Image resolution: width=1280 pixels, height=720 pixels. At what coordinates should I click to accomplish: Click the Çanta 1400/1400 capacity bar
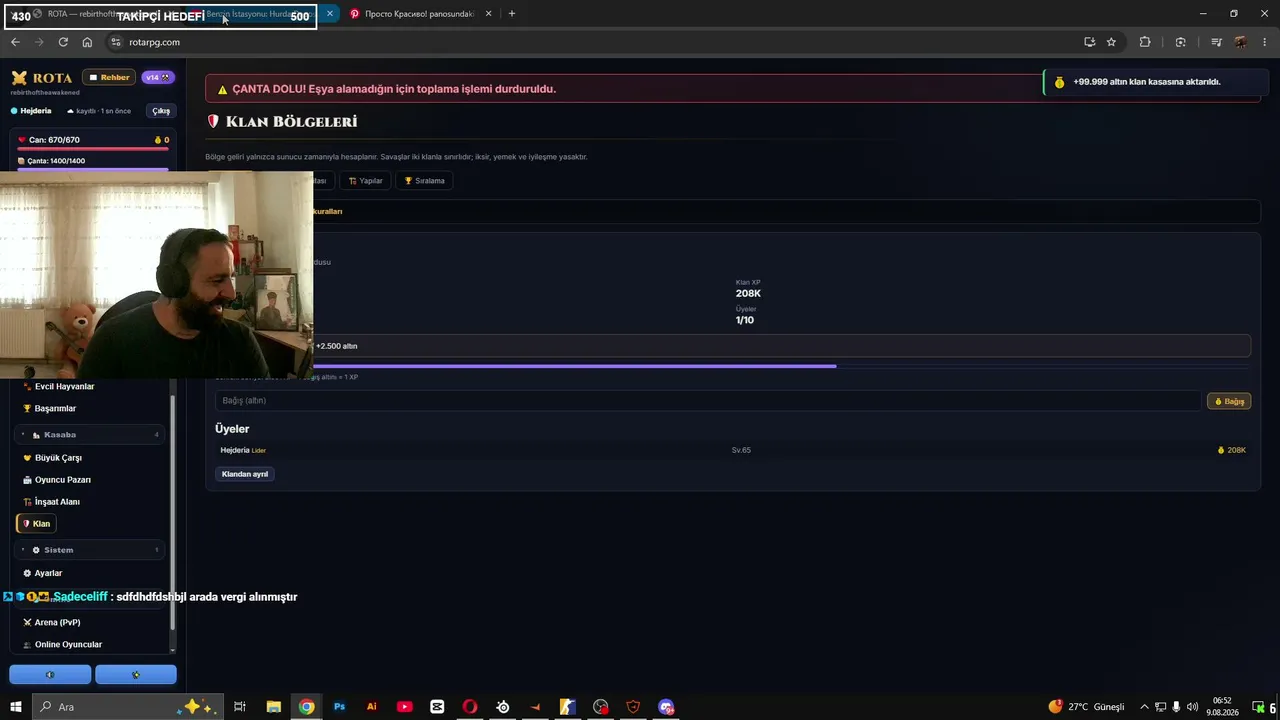click(x=93, y=170)
